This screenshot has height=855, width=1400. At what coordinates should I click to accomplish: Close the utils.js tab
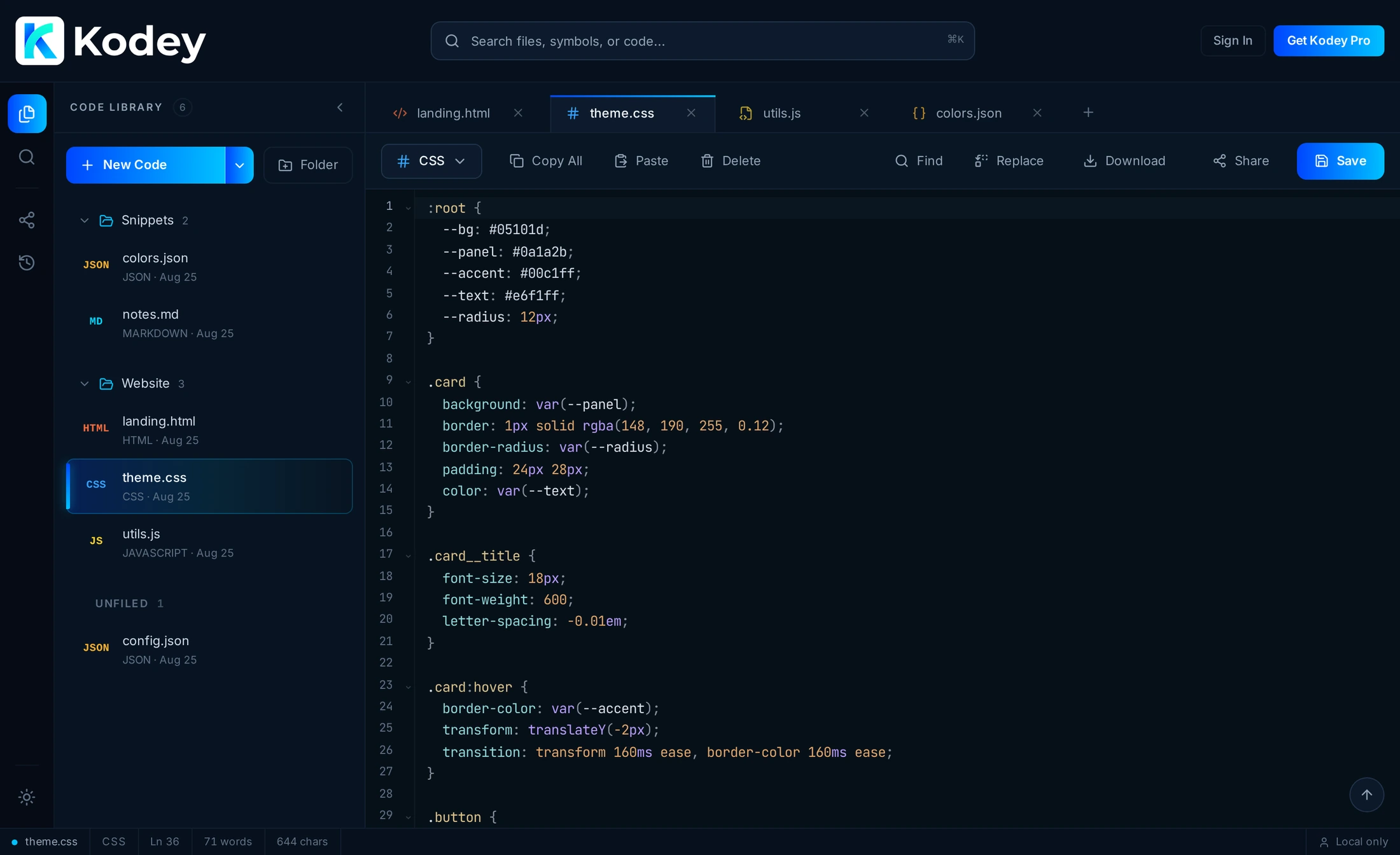[x=864, y=113]
